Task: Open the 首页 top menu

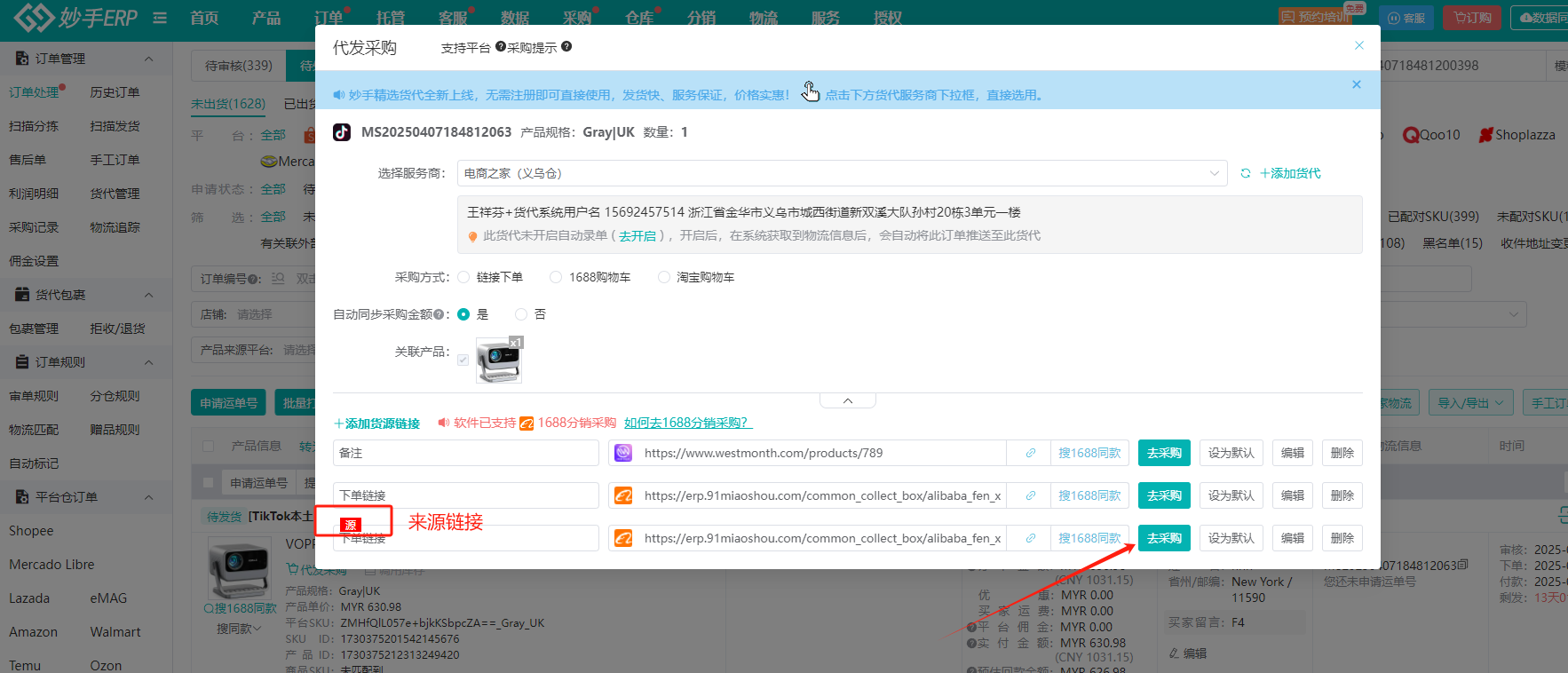Action: coord(204,18)
